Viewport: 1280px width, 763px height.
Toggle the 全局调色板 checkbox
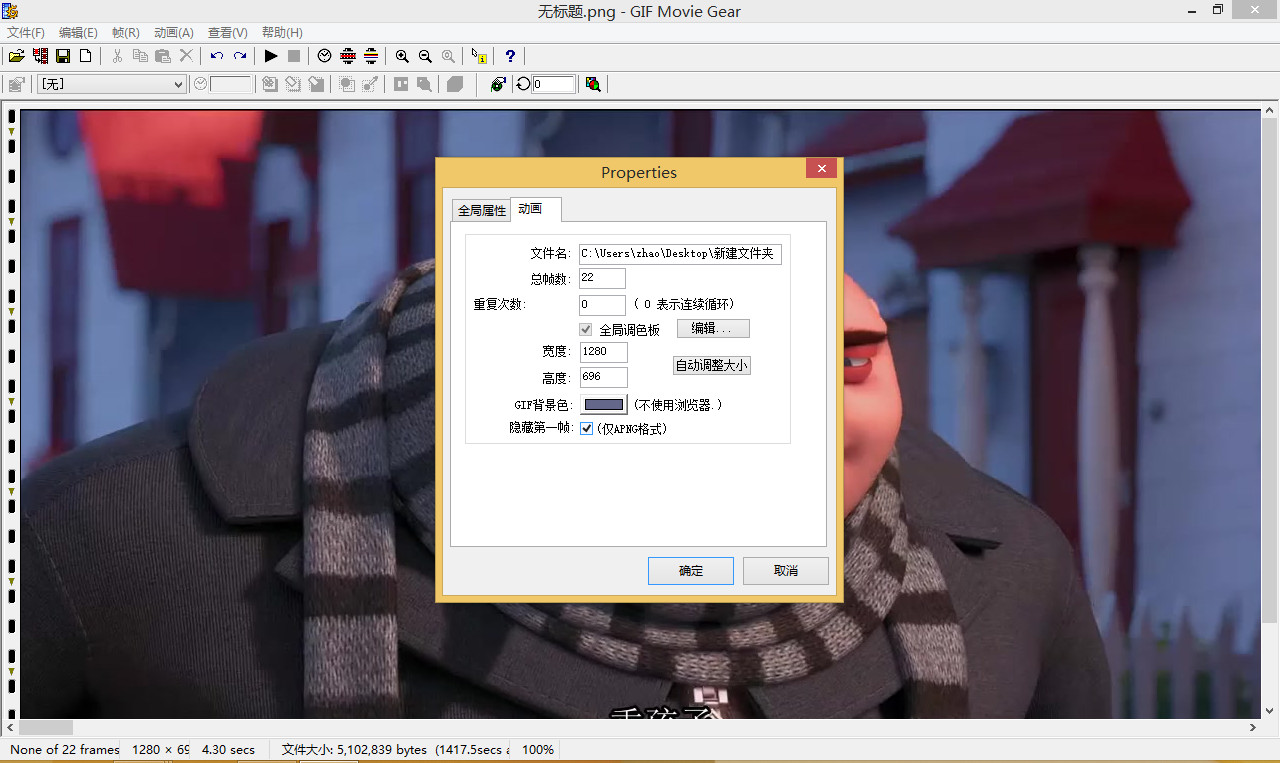click(587, 330)
